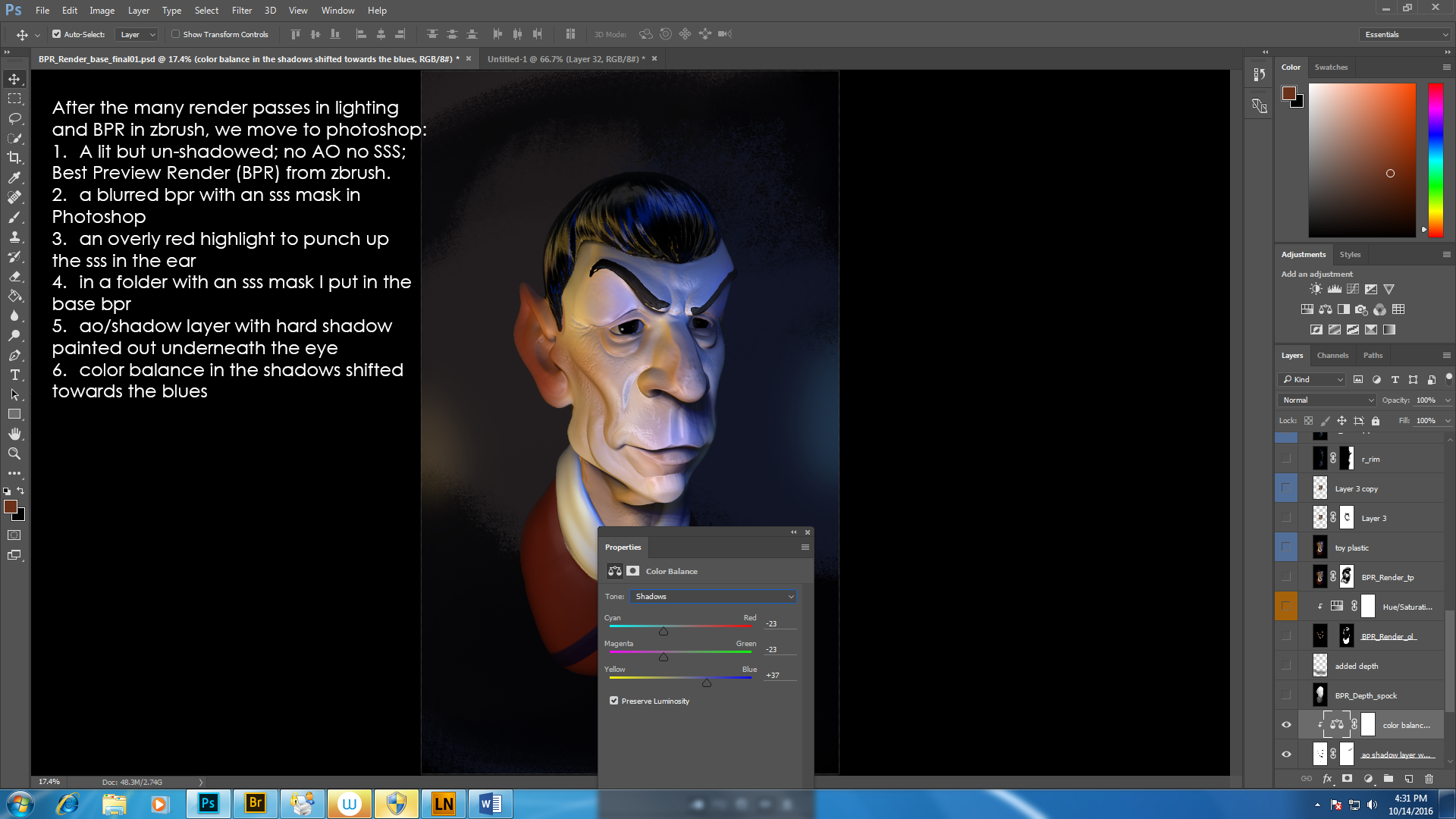Open the Filter menu
The width and height of the screenshot is (1456, 819).
click(x=241, y=11)
